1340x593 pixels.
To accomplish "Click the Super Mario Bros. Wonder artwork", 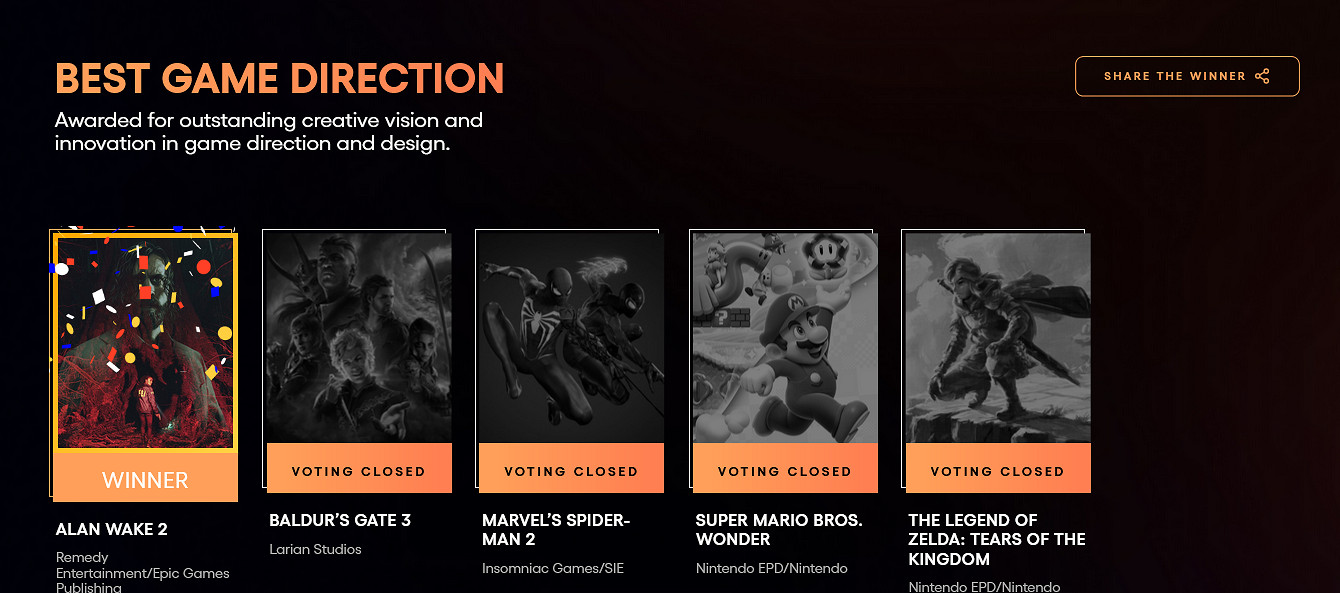I will 784,338.
